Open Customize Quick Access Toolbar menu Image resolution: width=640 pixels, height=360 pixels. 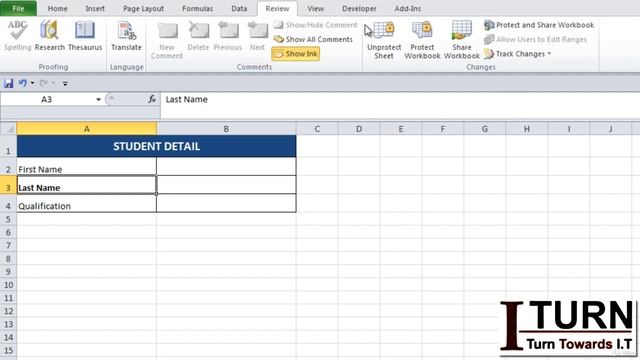(65, 84)
